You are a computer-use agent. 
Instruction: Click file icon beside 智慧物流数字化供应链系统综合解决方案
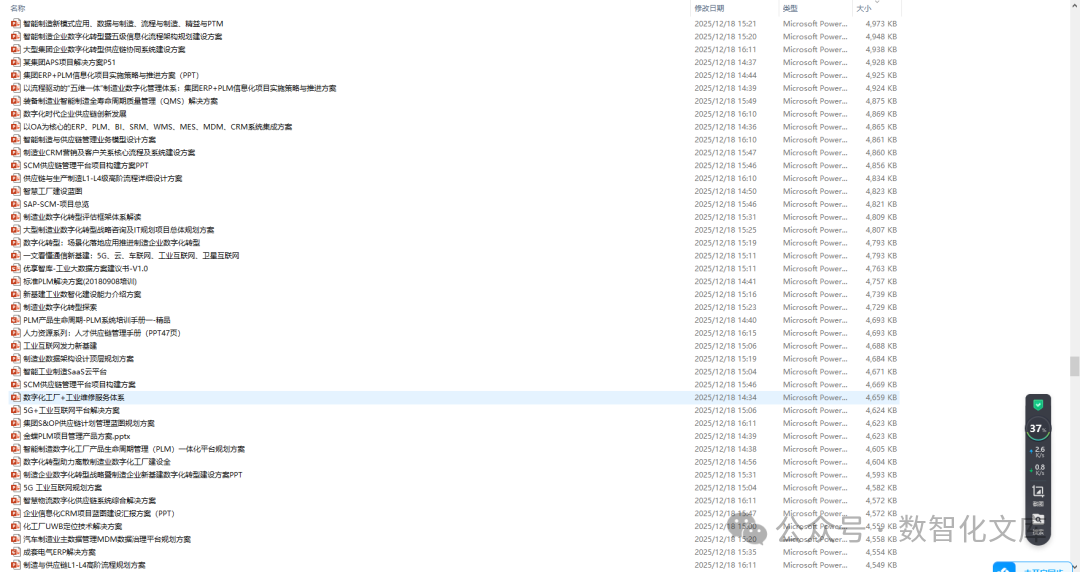[x=16, y=500]
